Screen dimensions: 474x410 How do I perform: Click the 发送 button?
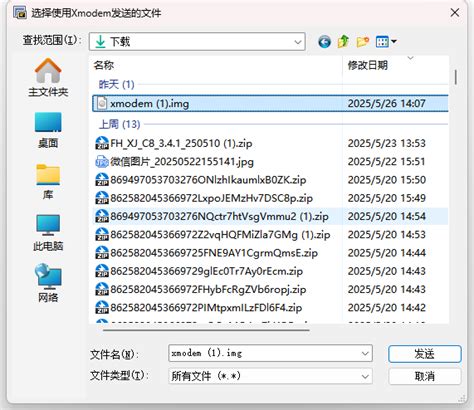425,354
